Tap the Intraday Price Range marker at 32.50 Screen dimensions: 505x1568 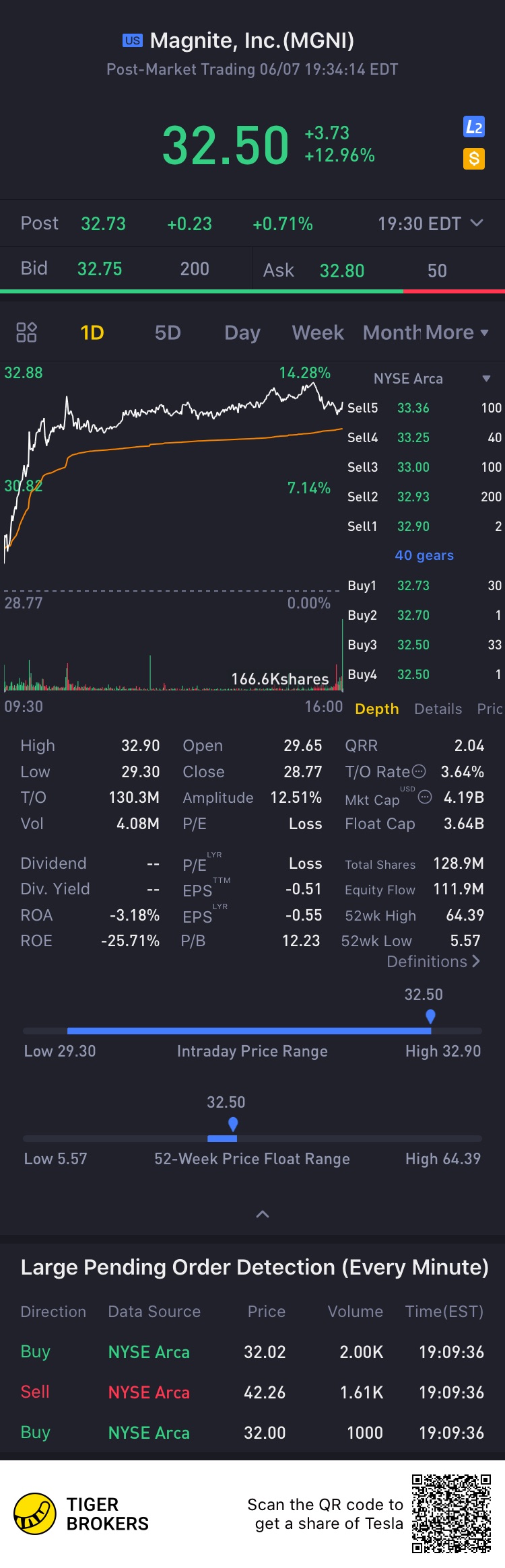[430, 1016]
